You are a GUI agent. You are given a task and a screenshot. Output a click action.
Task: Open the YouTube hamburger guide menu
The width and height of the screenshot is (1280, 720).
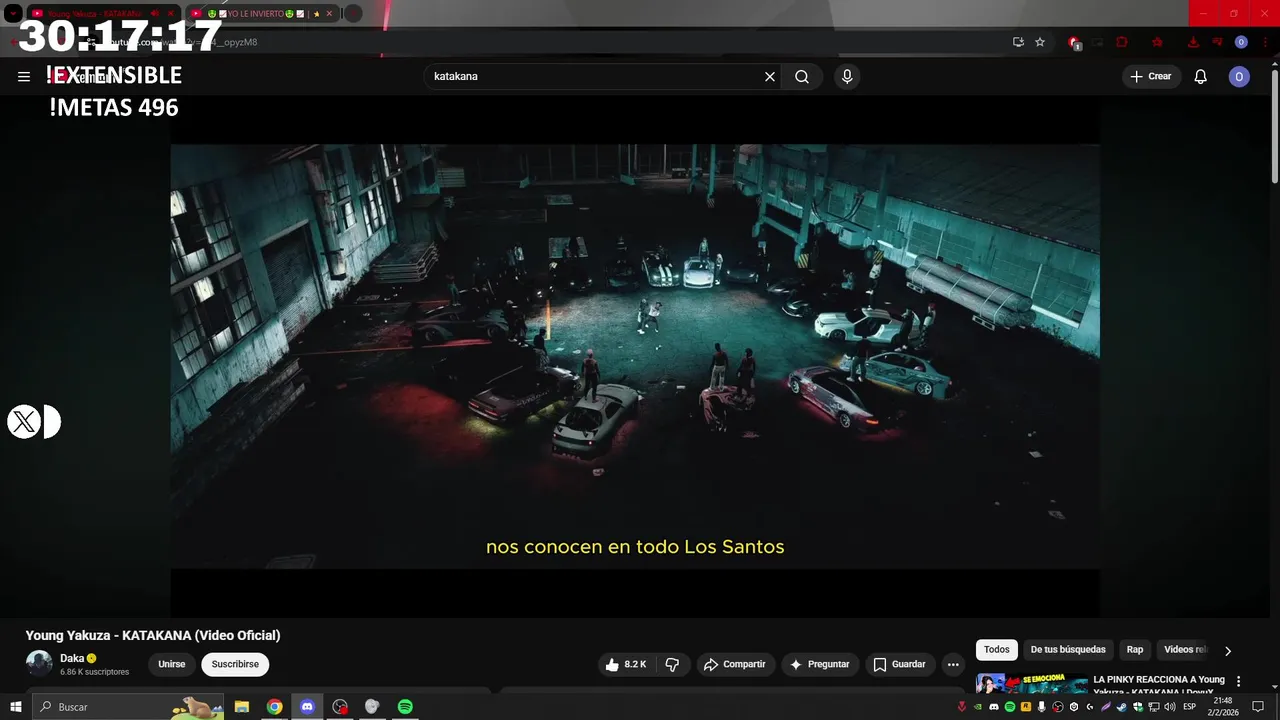click(x=24, y=76)
